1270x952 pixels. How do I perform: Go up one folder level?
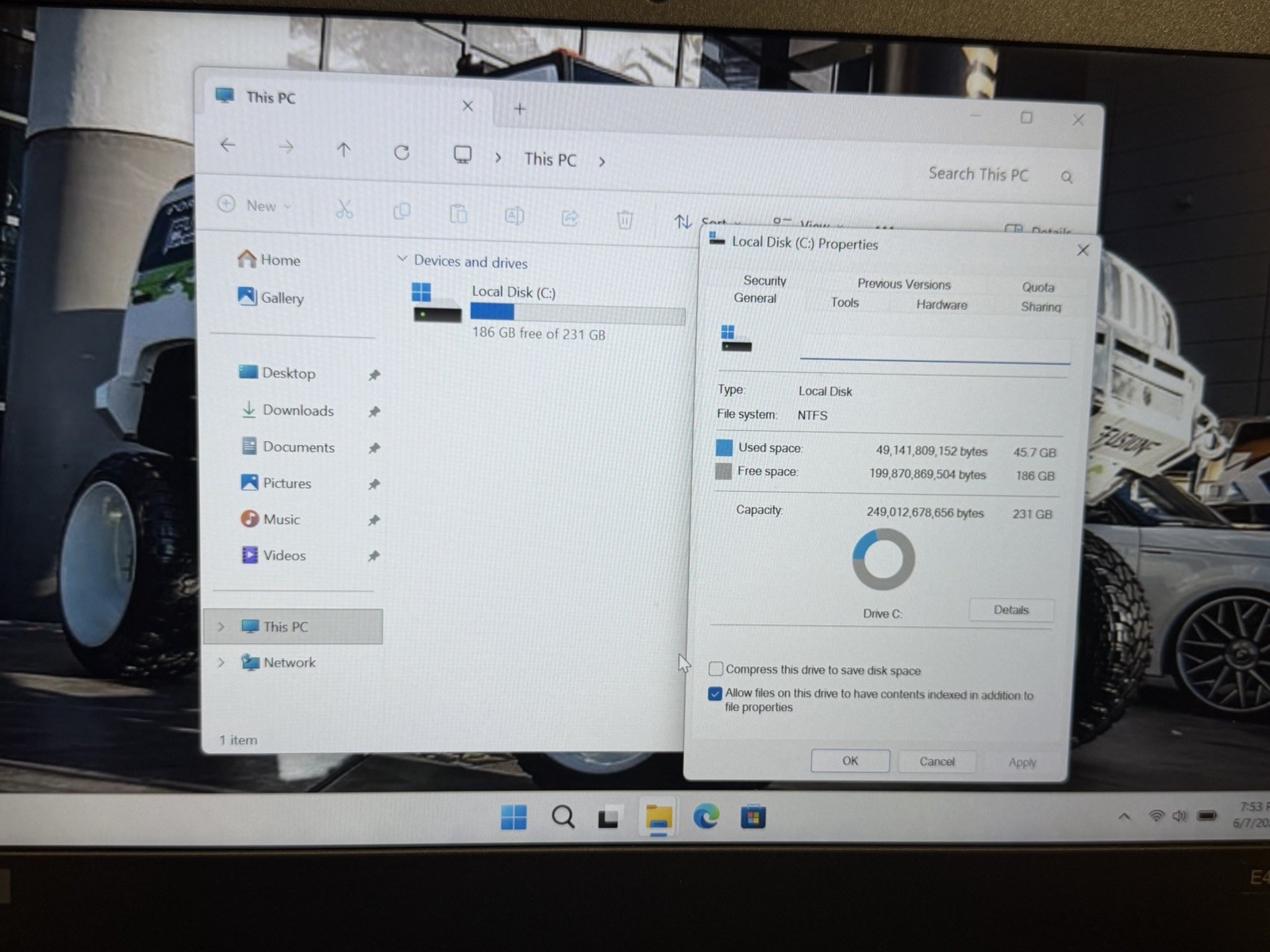pyautogui.click(x=344, y=149)
